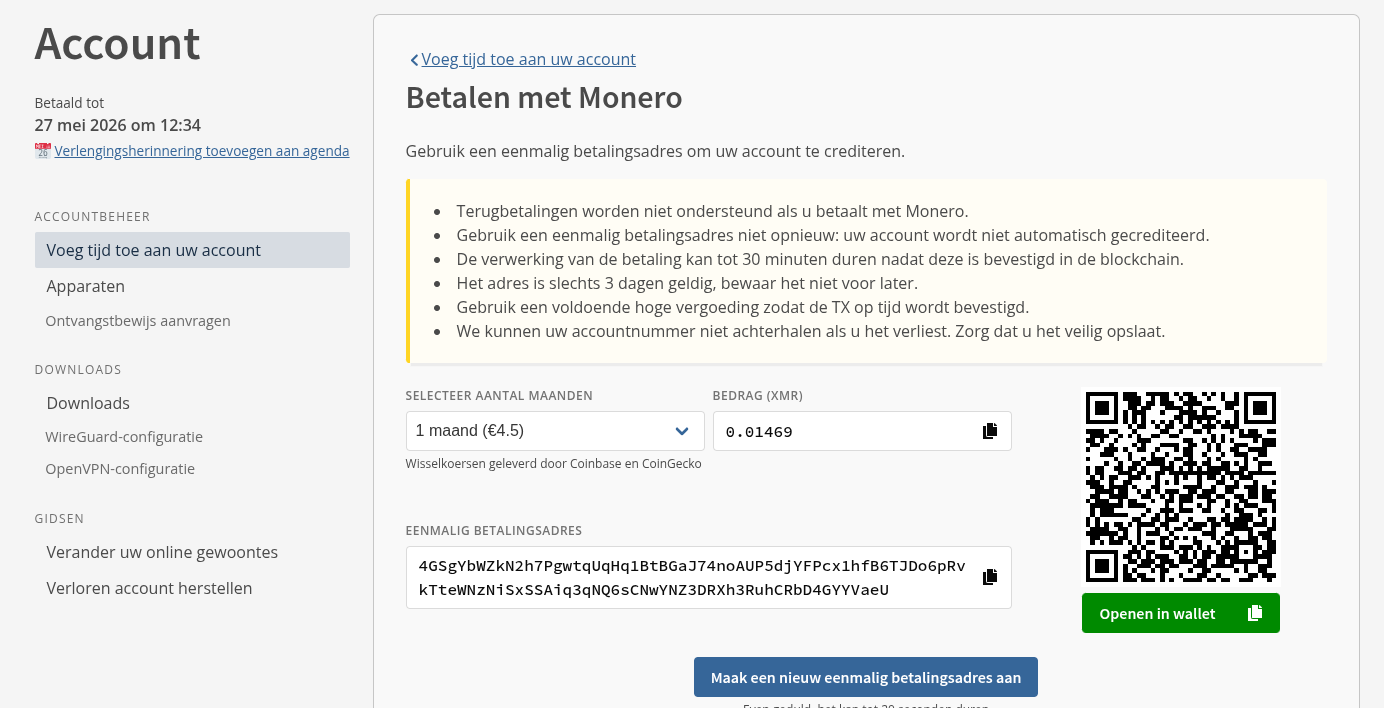
Task: Click the Bedrag (XMR) amount field
Action: point(845,431)
